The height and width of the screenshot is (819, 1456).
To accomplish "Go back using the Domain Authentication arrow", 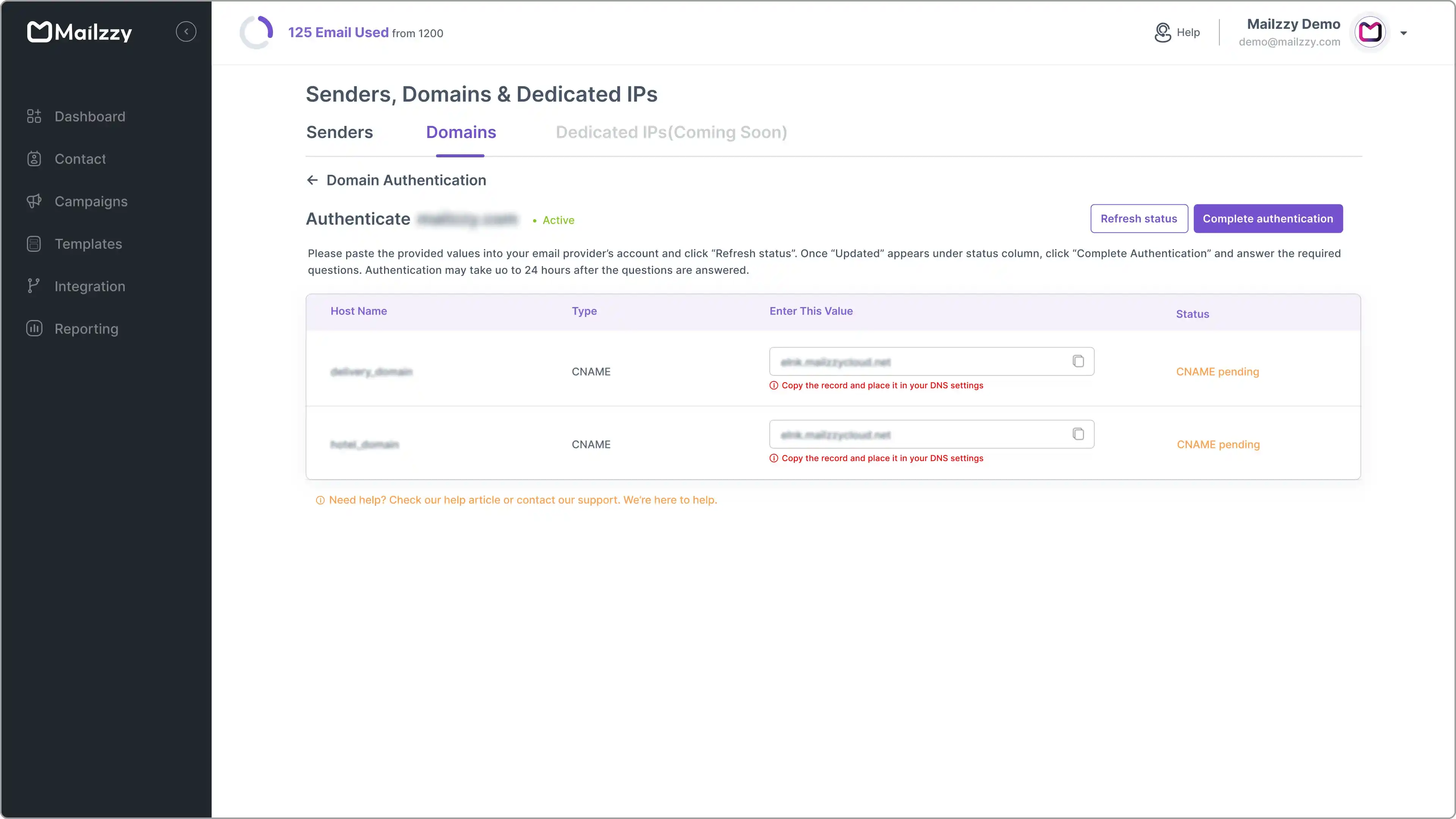I will [x=312, y=180].
